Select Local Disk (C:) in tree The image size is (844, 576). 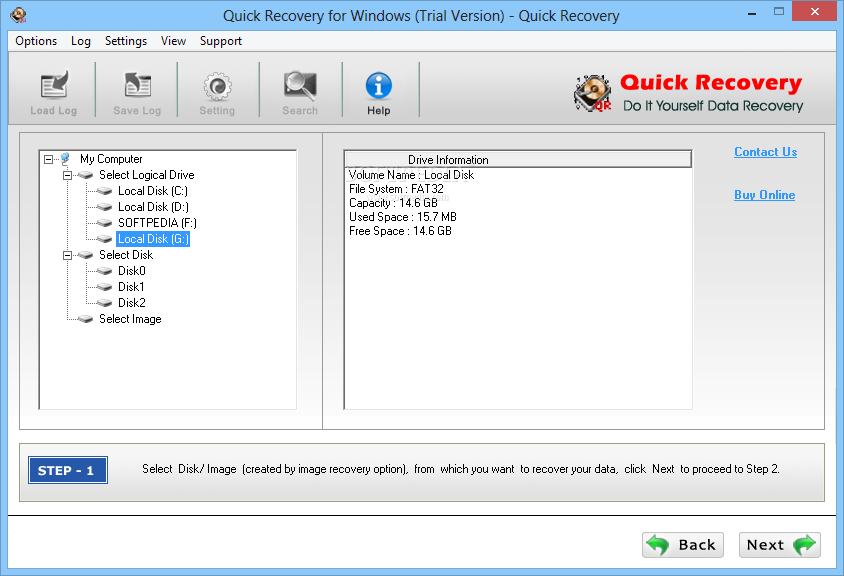click(153, 191)
